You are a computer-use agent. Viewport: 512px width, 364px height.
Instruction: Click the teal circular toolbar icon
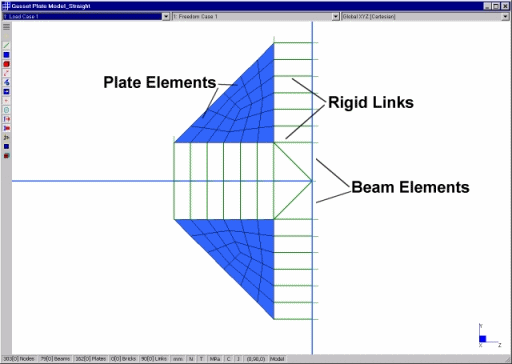[6, 110]
